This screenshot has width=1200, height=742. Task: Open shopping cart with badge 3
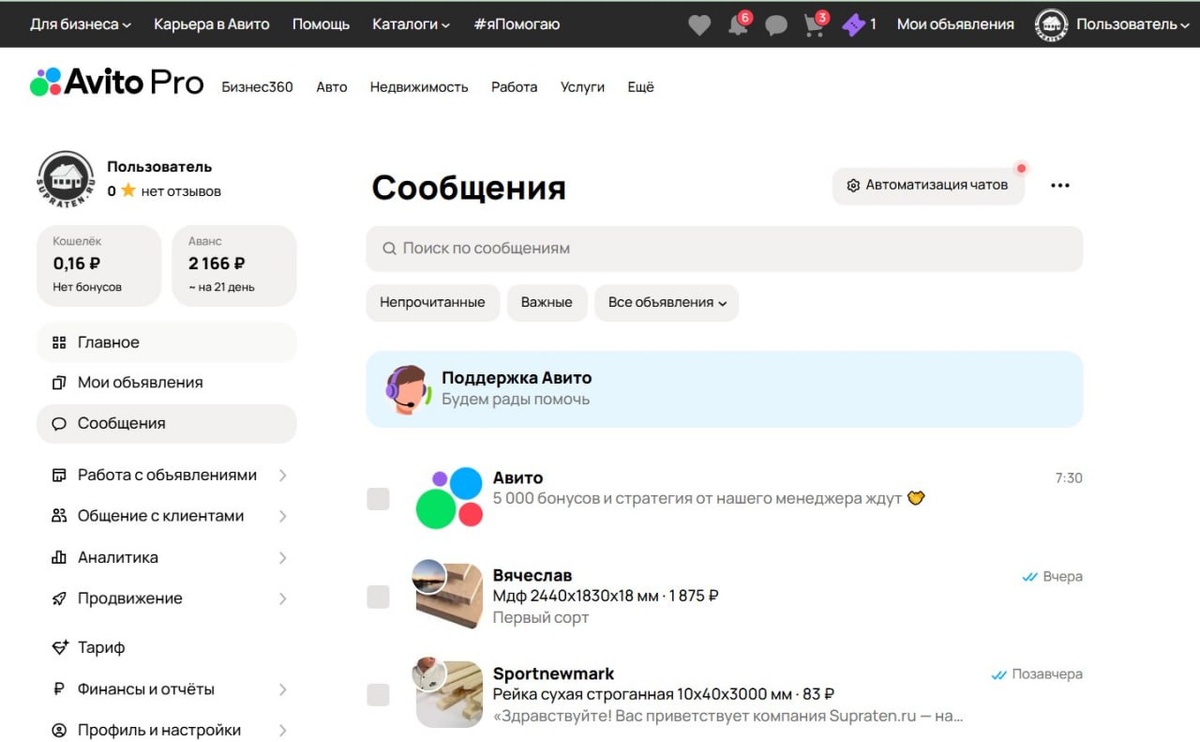click(815, 25)
